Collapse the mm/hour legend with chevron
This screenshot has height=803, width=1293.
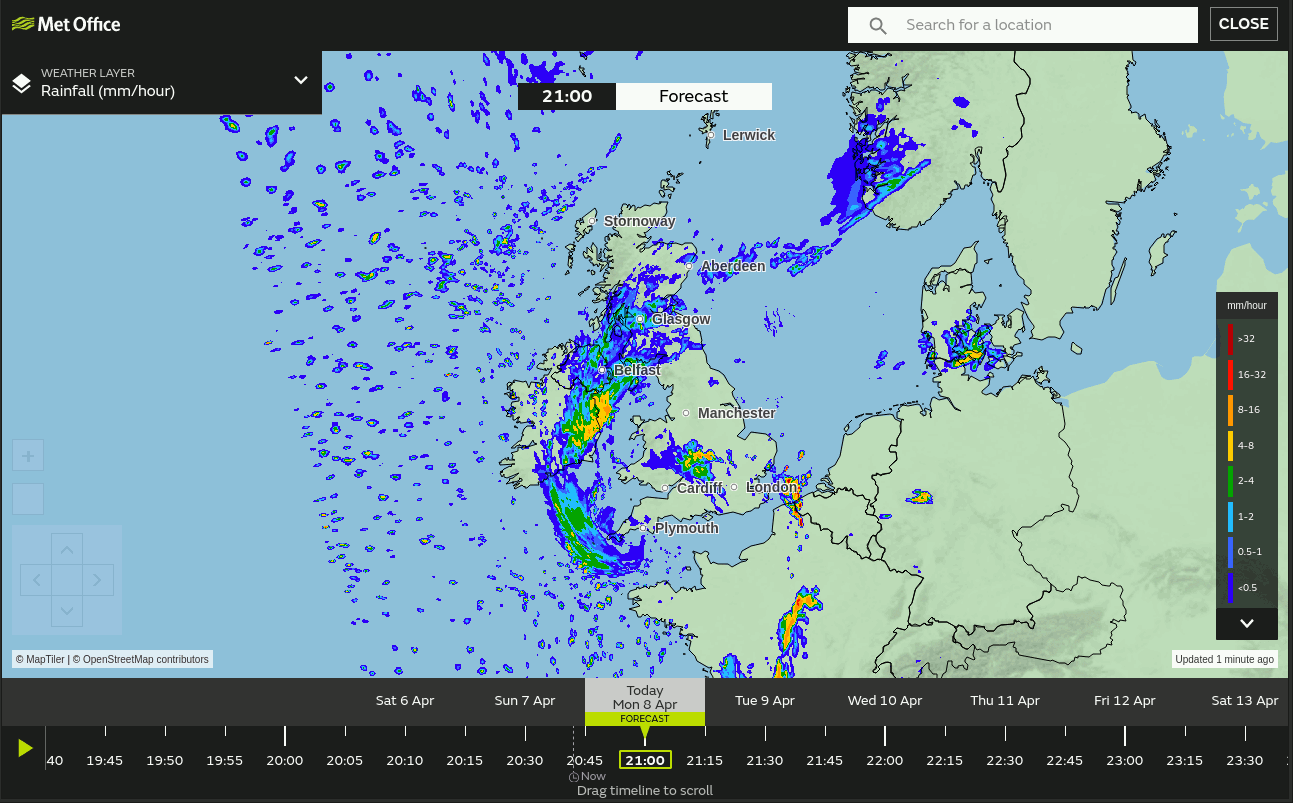pos(1247,623)
